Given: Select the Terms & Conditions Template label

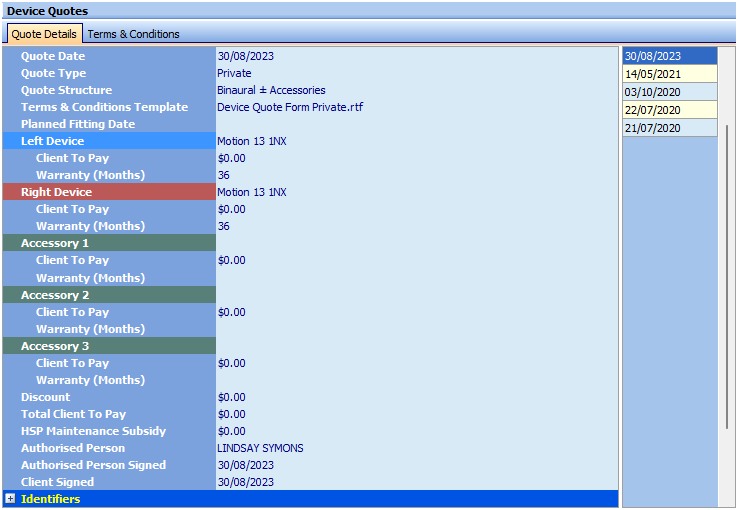Looking at the screenshot, I should [104, 107].
